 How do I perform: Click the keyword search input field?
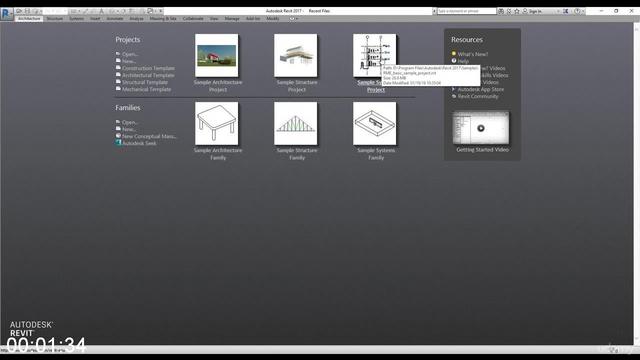click(467, 11)
